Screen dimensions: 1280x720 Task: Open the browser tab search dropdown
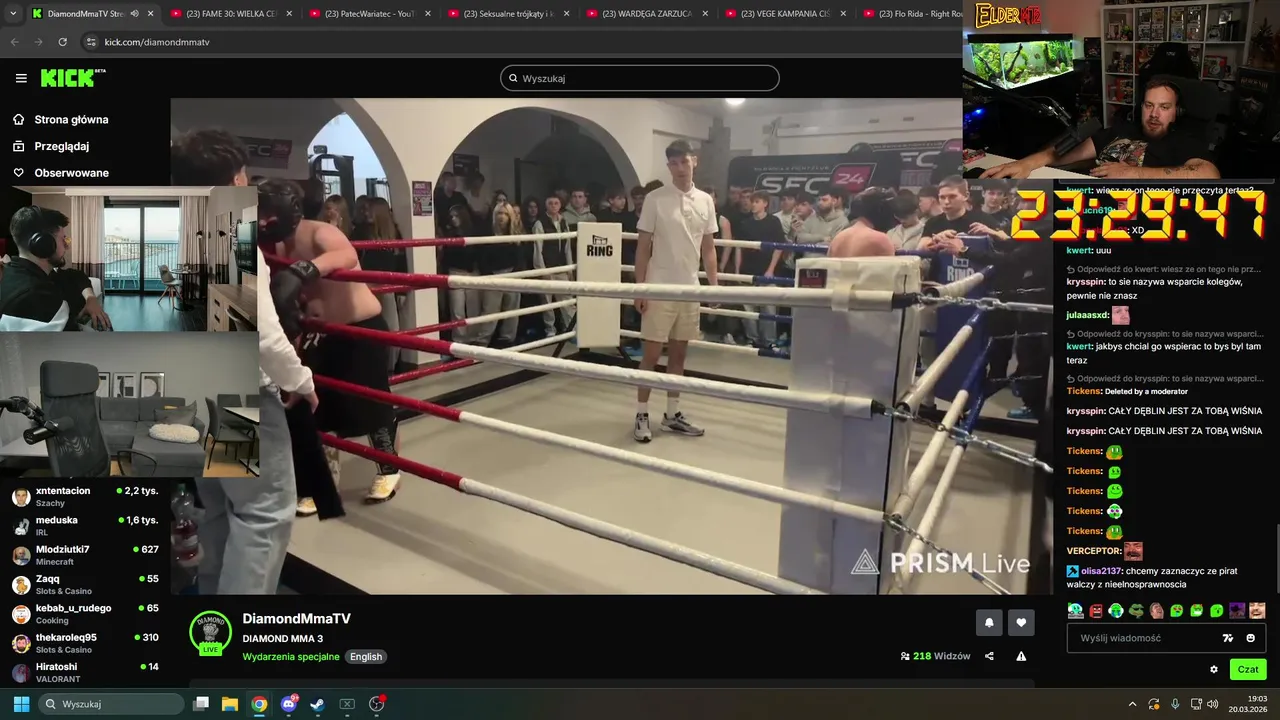(13, 14)
